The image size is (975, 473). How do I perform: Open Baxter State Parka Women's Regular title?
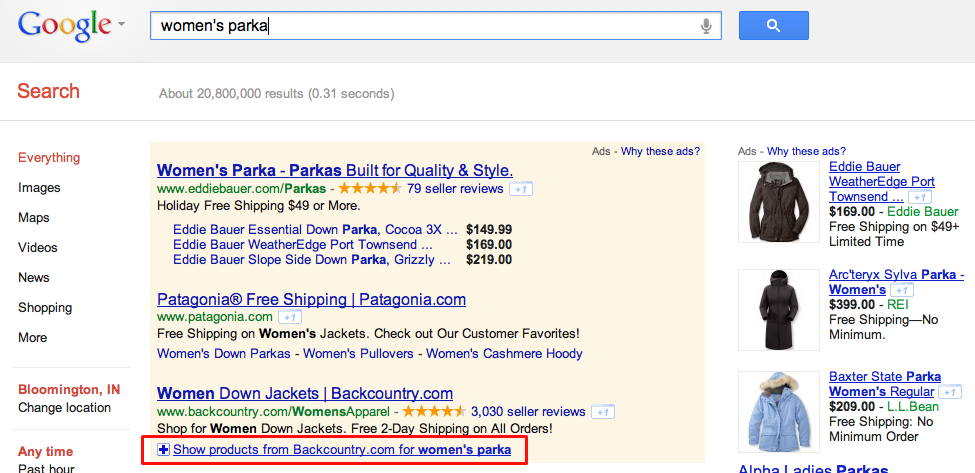click(x=885, y=384)
